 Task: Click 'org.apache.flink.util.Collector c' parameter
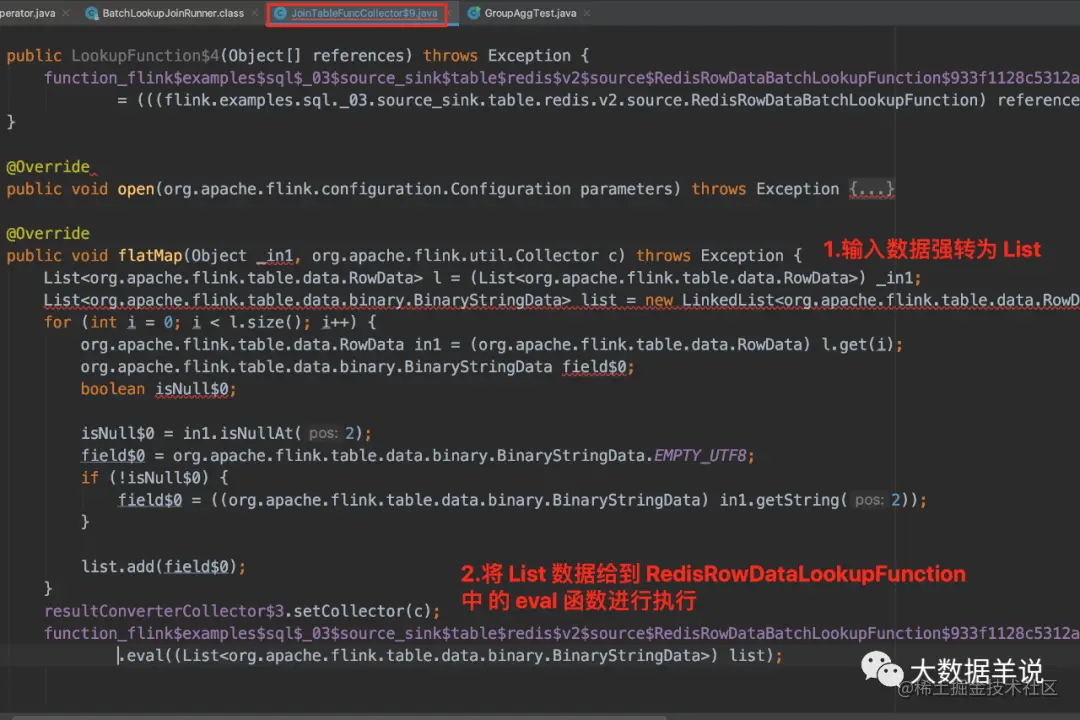465,256
